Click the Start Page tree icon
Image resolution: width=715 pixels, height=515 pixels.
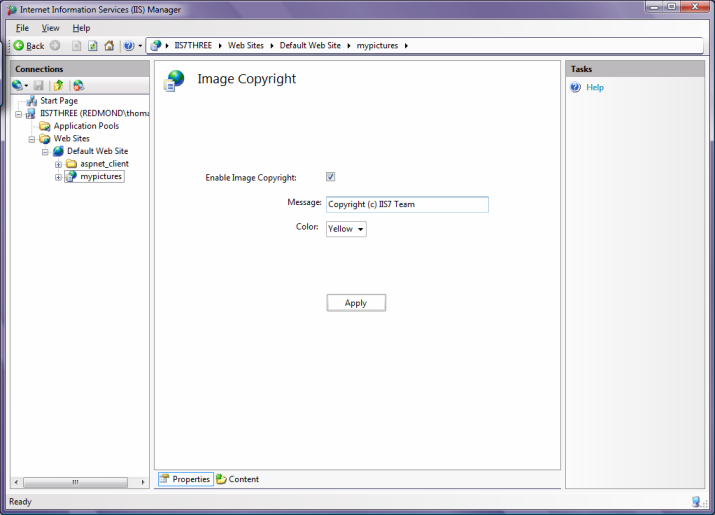(x=31, y=100)
